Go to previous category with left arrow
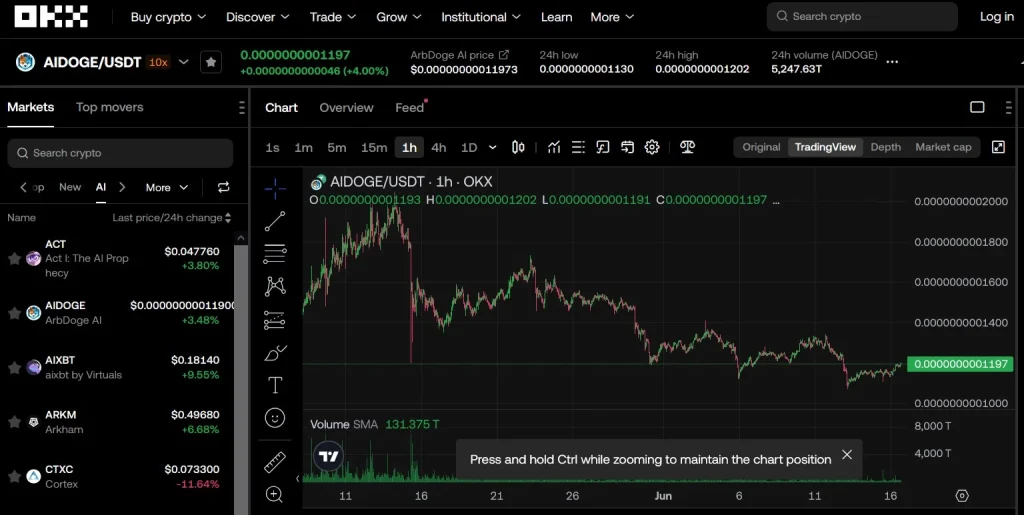The image size is (1024, 515). point(24,187)
